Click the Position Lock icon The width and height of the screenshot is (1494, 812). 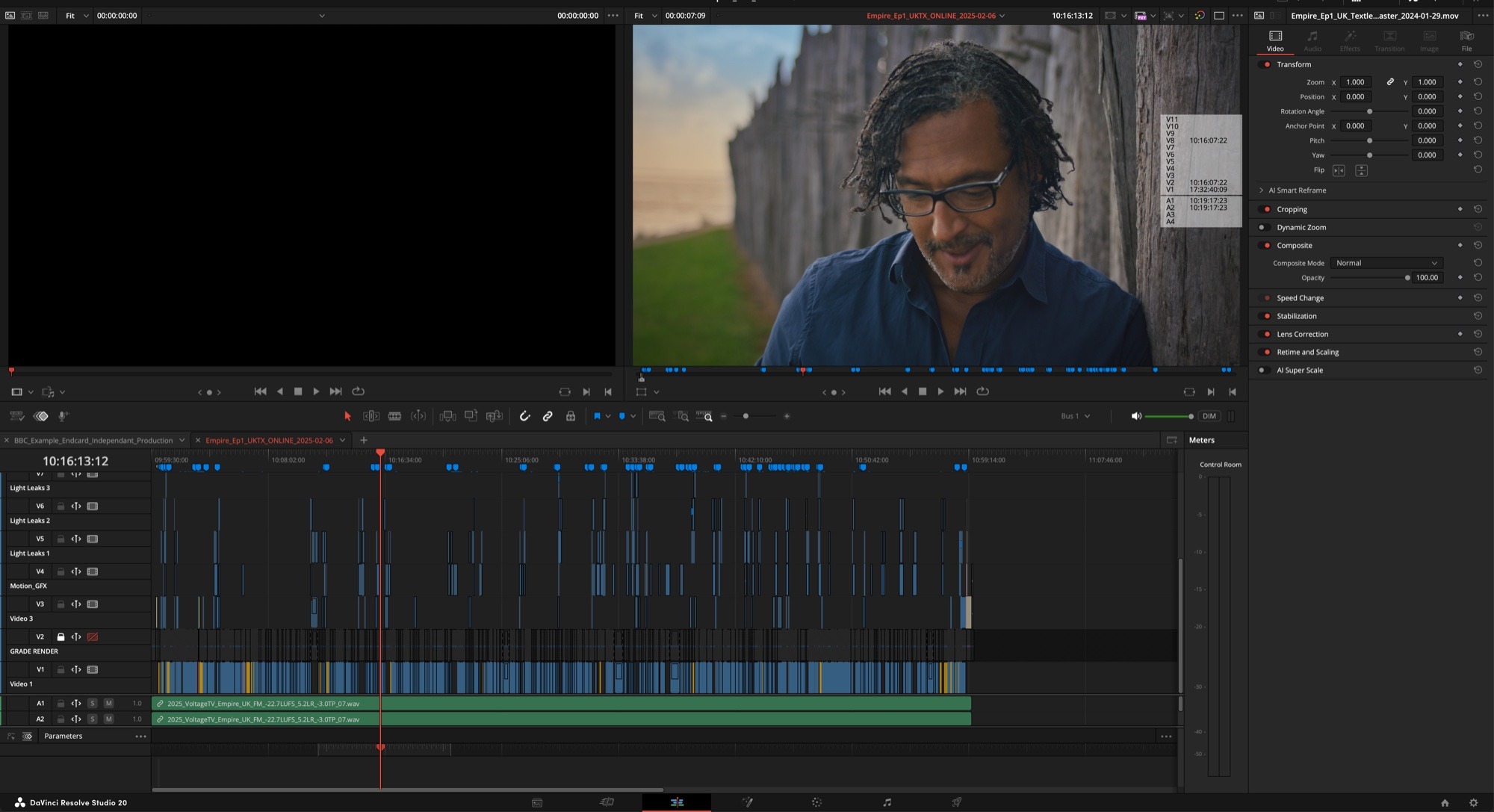tap(571, 416)
